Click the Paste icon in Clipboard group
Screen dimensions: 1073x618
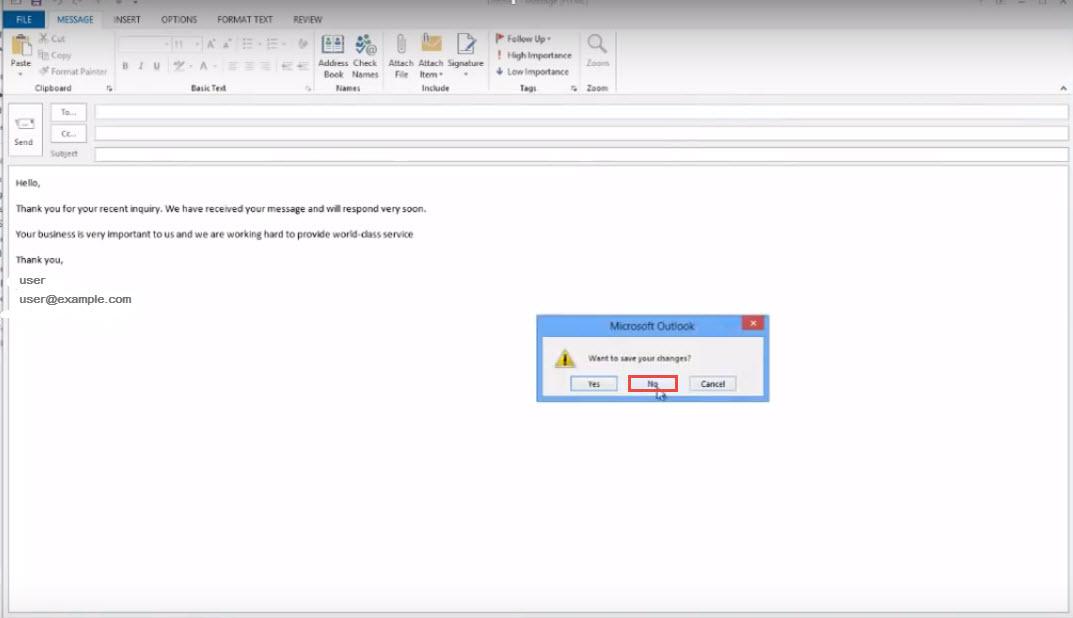(21, 46)
